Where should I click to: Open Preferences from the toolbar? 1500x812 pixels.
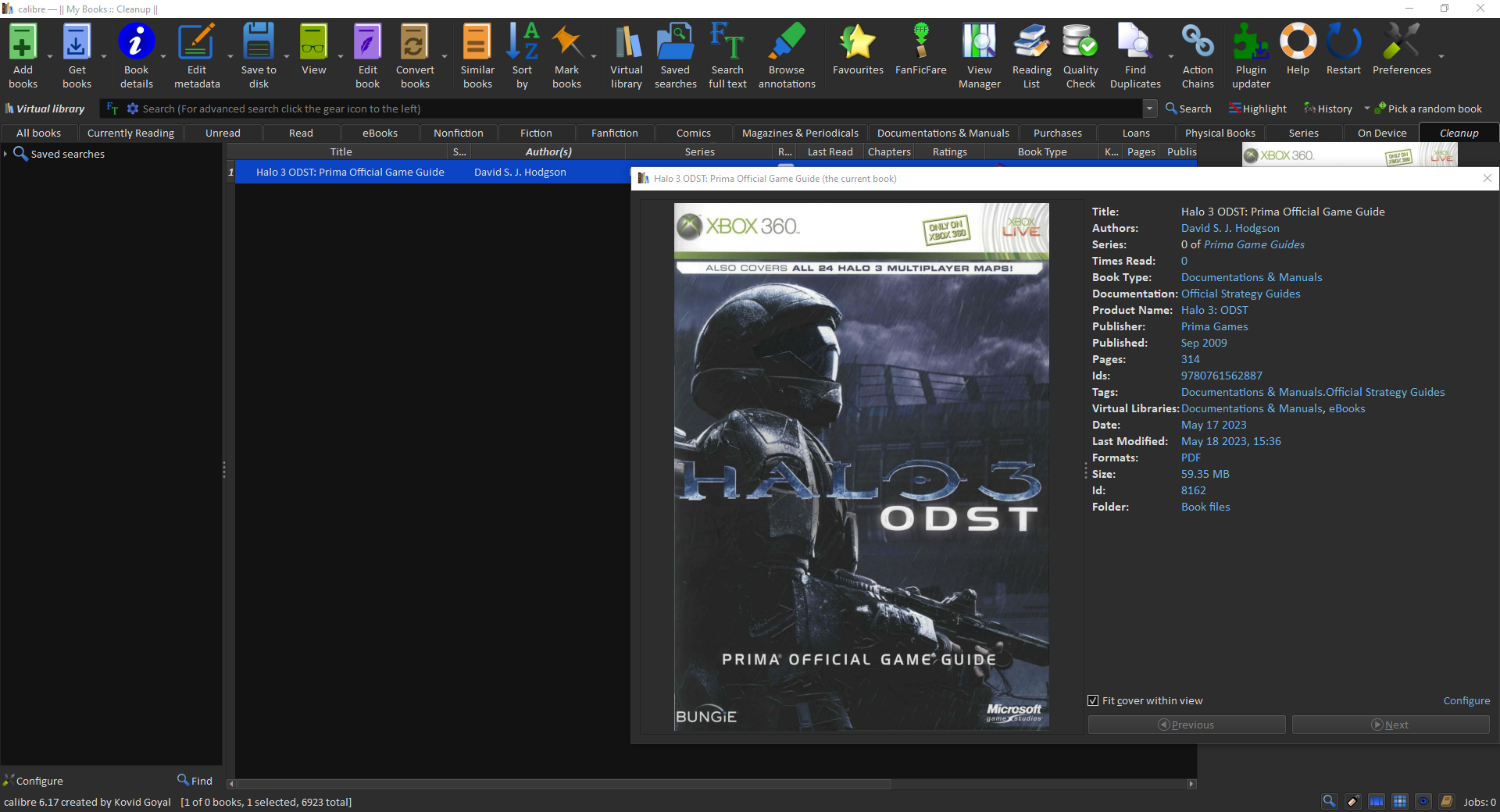tap(1402, 42)
